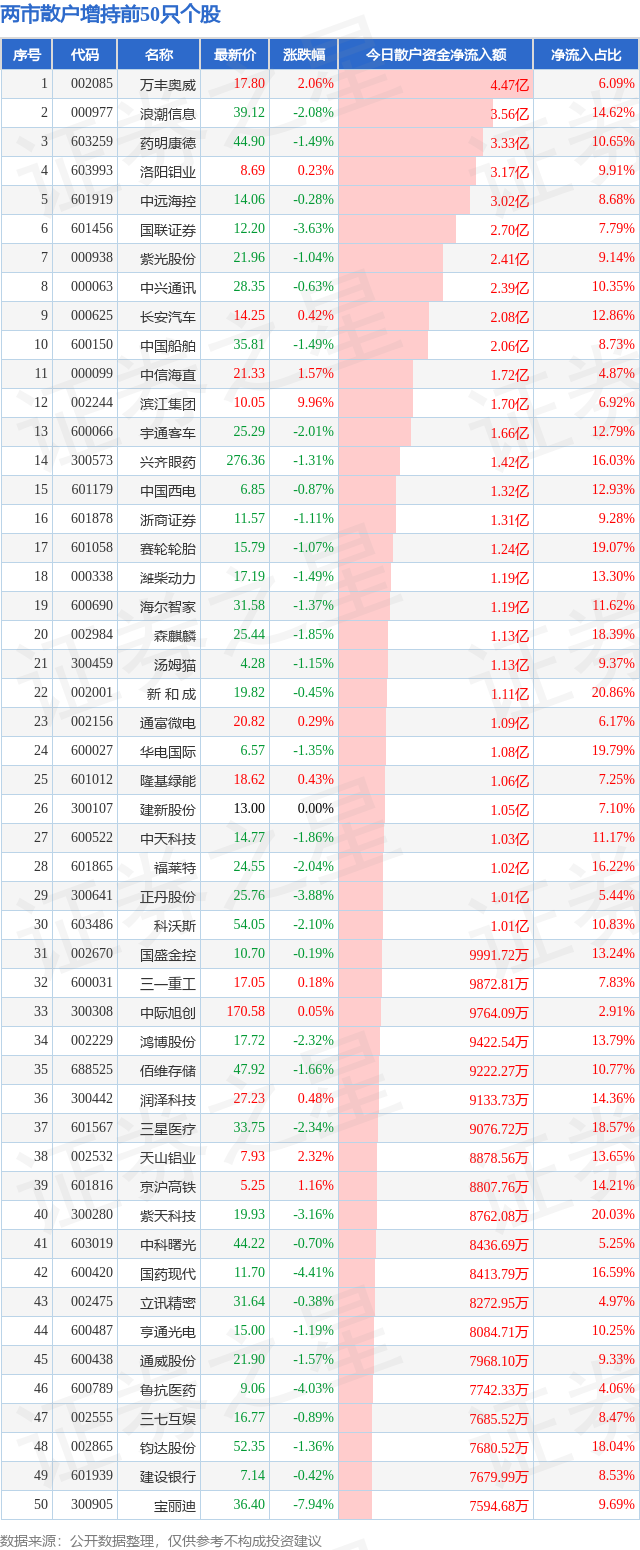Screen dimensions: 640x1550
Task: Click price 276.36 for 兴齐眼药
Action: [x=246, y=461]
